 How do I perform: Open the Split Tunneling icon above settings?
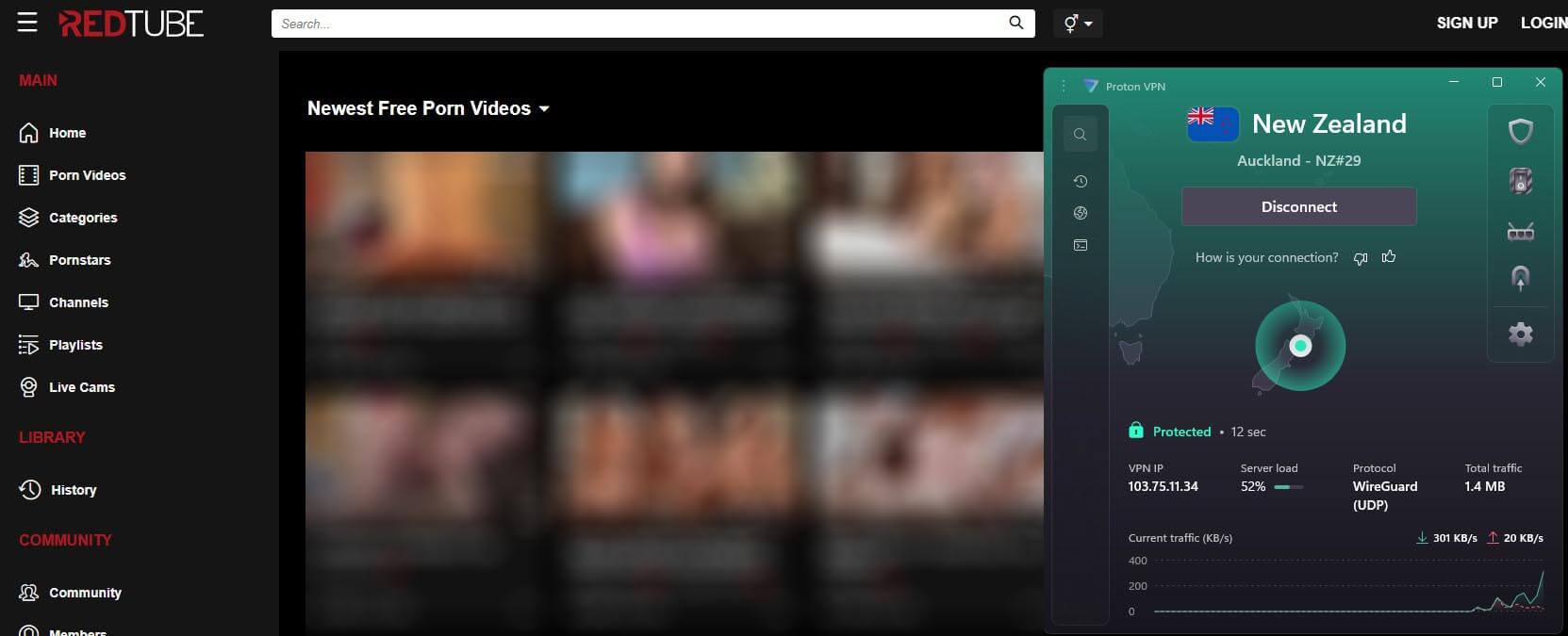point(1520,278)
